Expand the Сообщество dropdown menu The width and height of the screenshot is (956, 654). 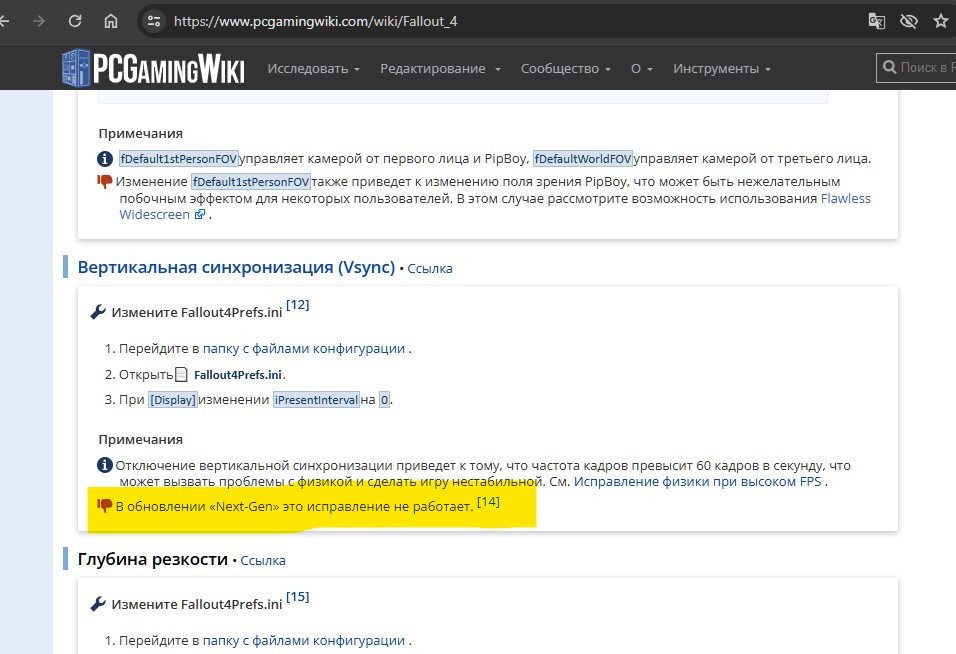coord(565,68)
